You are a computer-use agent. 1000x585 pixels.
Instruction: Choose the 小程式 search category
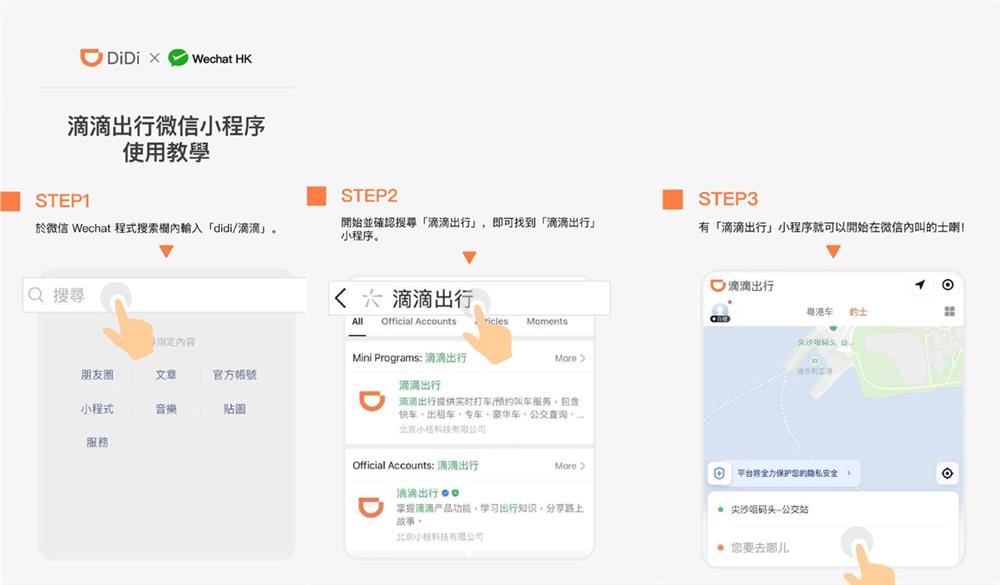97,409
